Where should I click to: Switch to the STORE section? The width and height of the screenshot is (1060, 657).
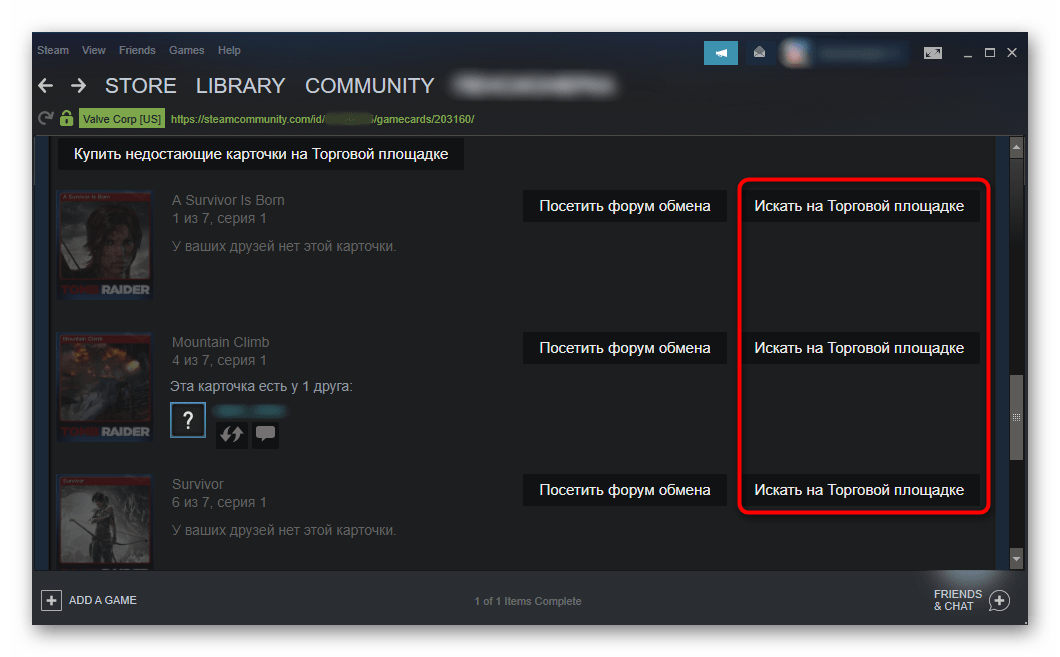click(x=141, y=86)
